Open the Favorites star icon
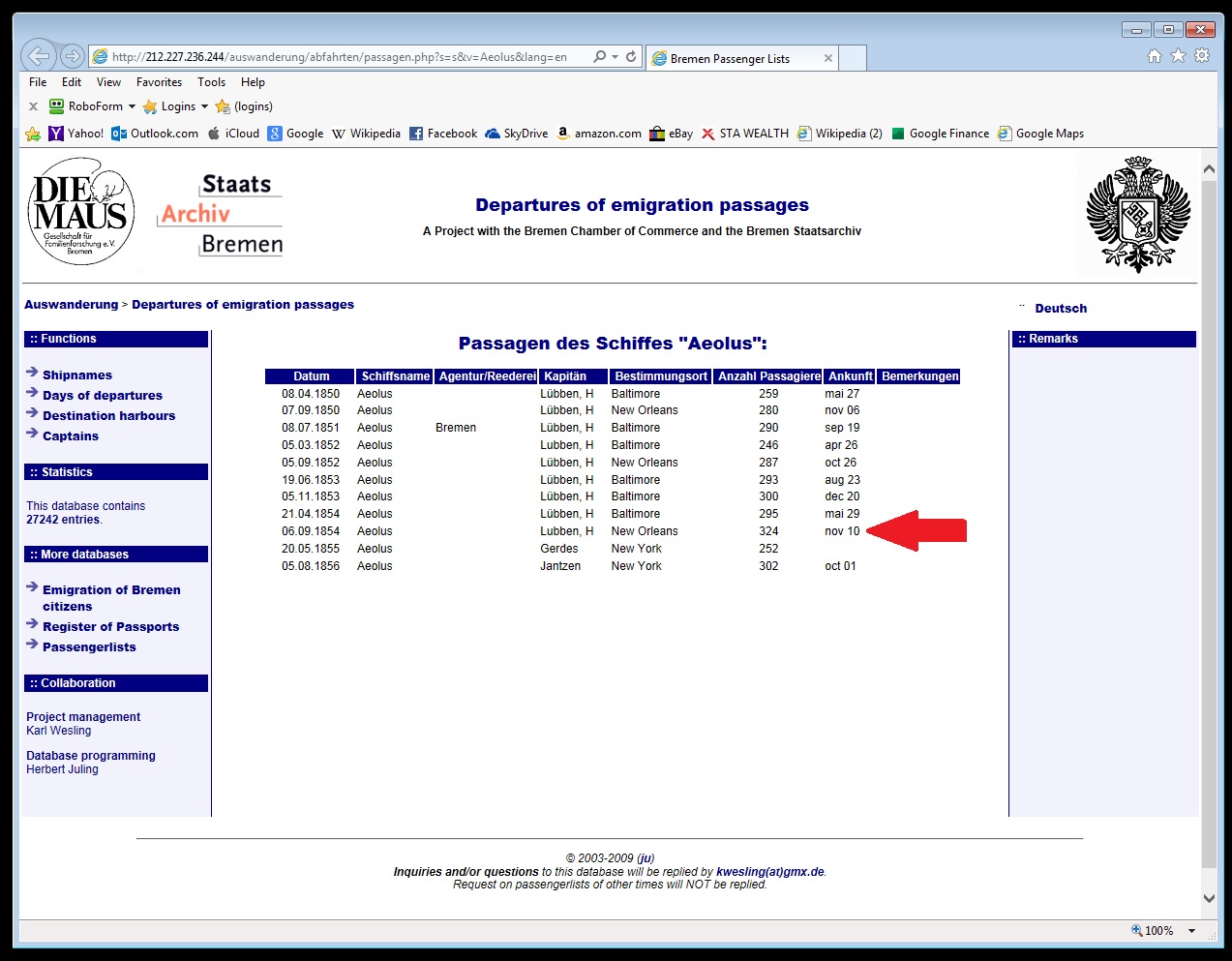Viewport: 1232px width, 961px height. pos(1178,56)
